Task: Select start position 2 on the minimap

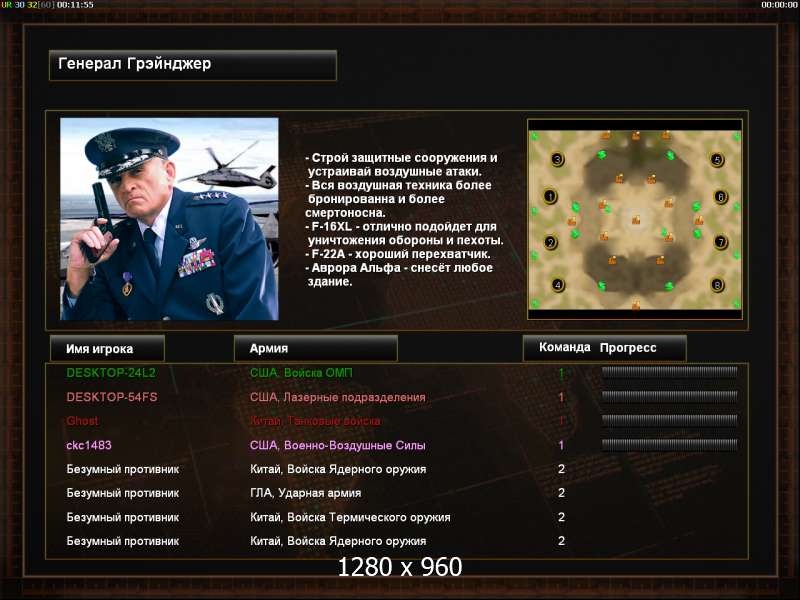Action: 550,242
